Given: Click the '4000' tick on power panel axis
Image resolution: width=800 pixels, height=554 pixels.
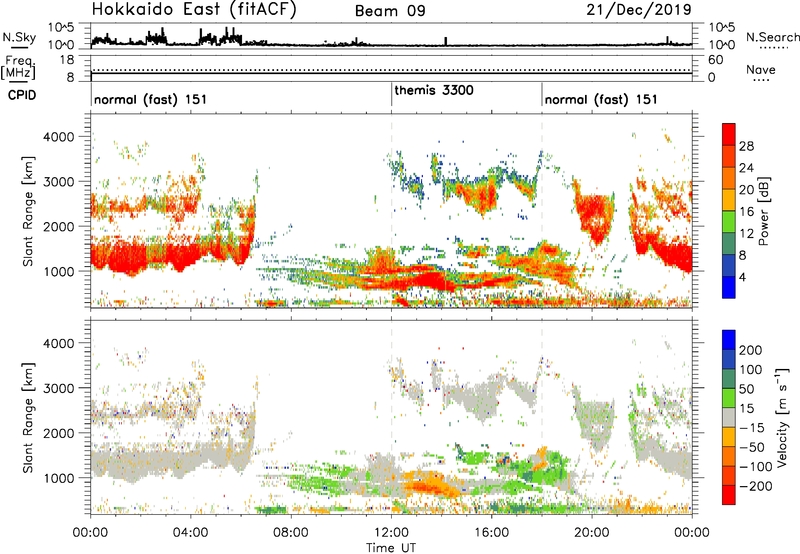Looking at the screenshot, I should [x=59, y=137].
